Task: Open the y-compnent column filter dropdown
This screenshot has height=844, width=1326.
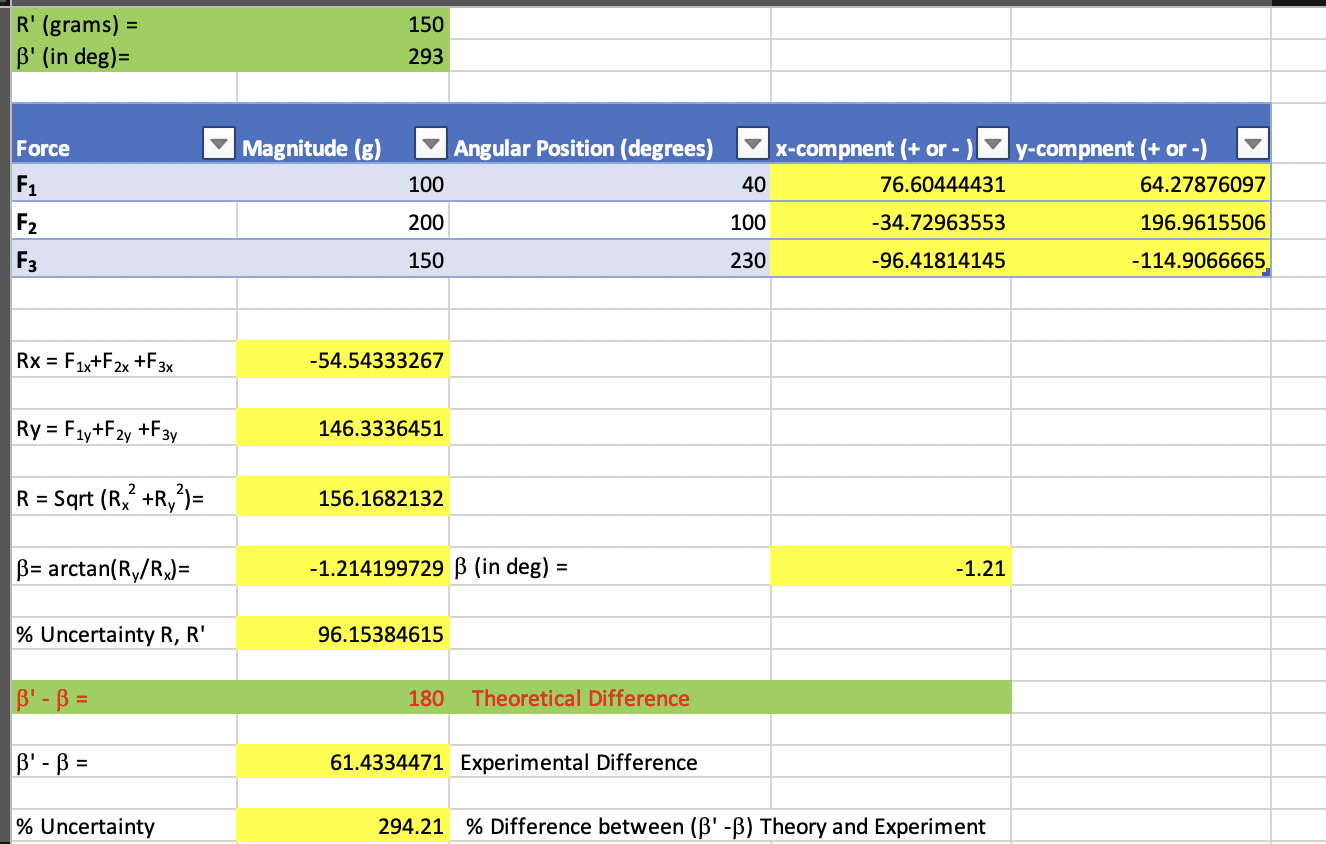Action: [1255, 143]
